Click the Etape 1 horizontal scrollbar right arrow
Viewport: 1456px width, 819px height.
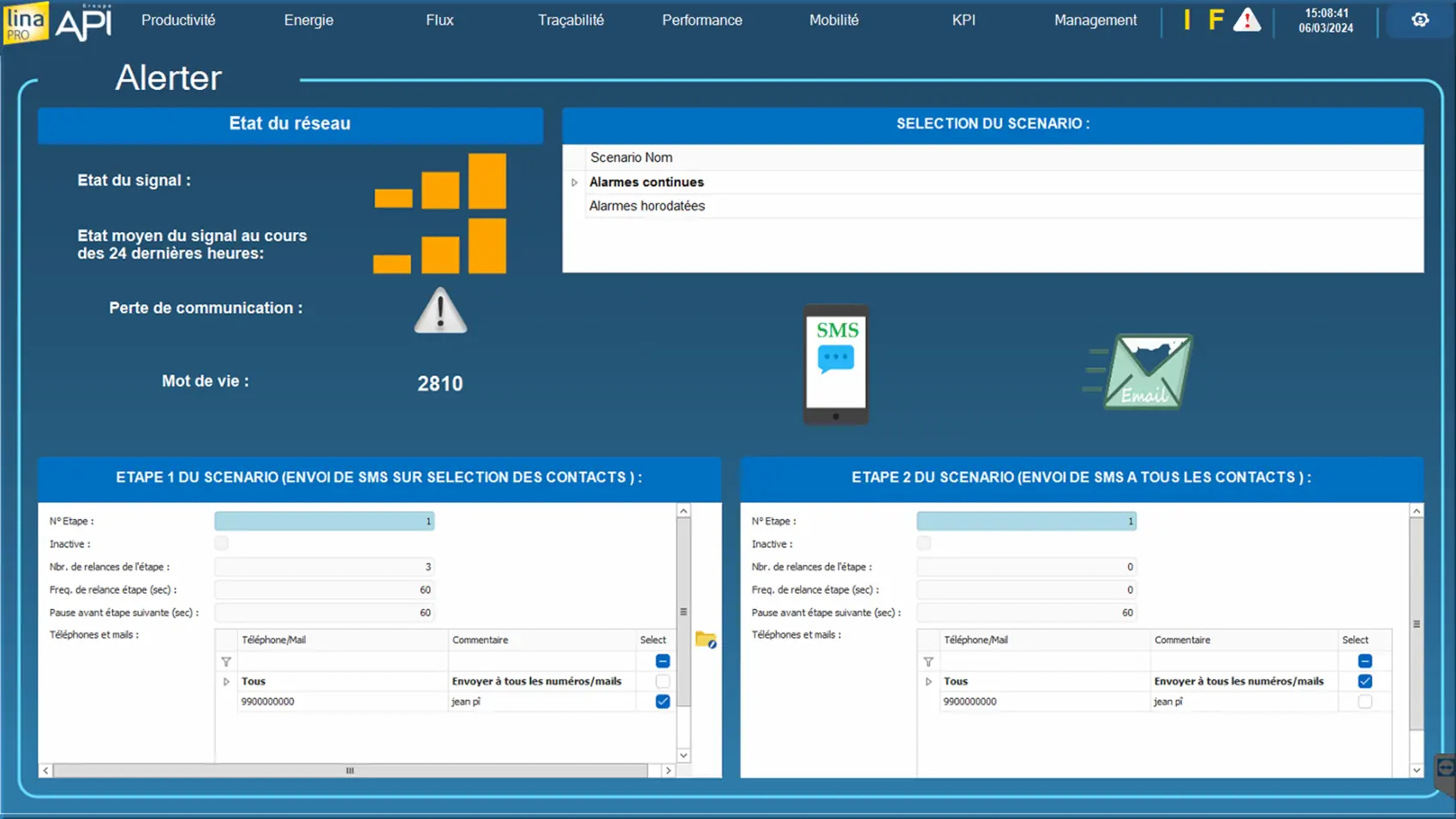(x=668, y=771)
